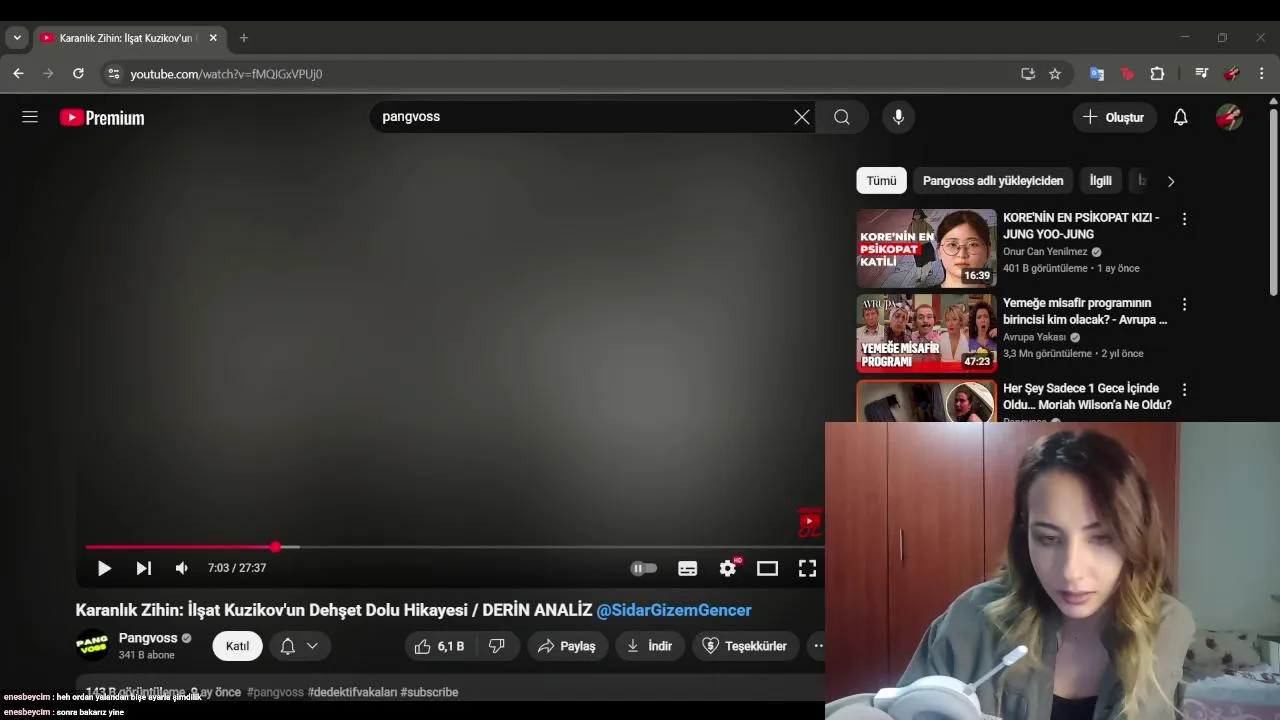Click the youtube.com address bar
The image size is (1280, 720).
[x=560, y=74]
